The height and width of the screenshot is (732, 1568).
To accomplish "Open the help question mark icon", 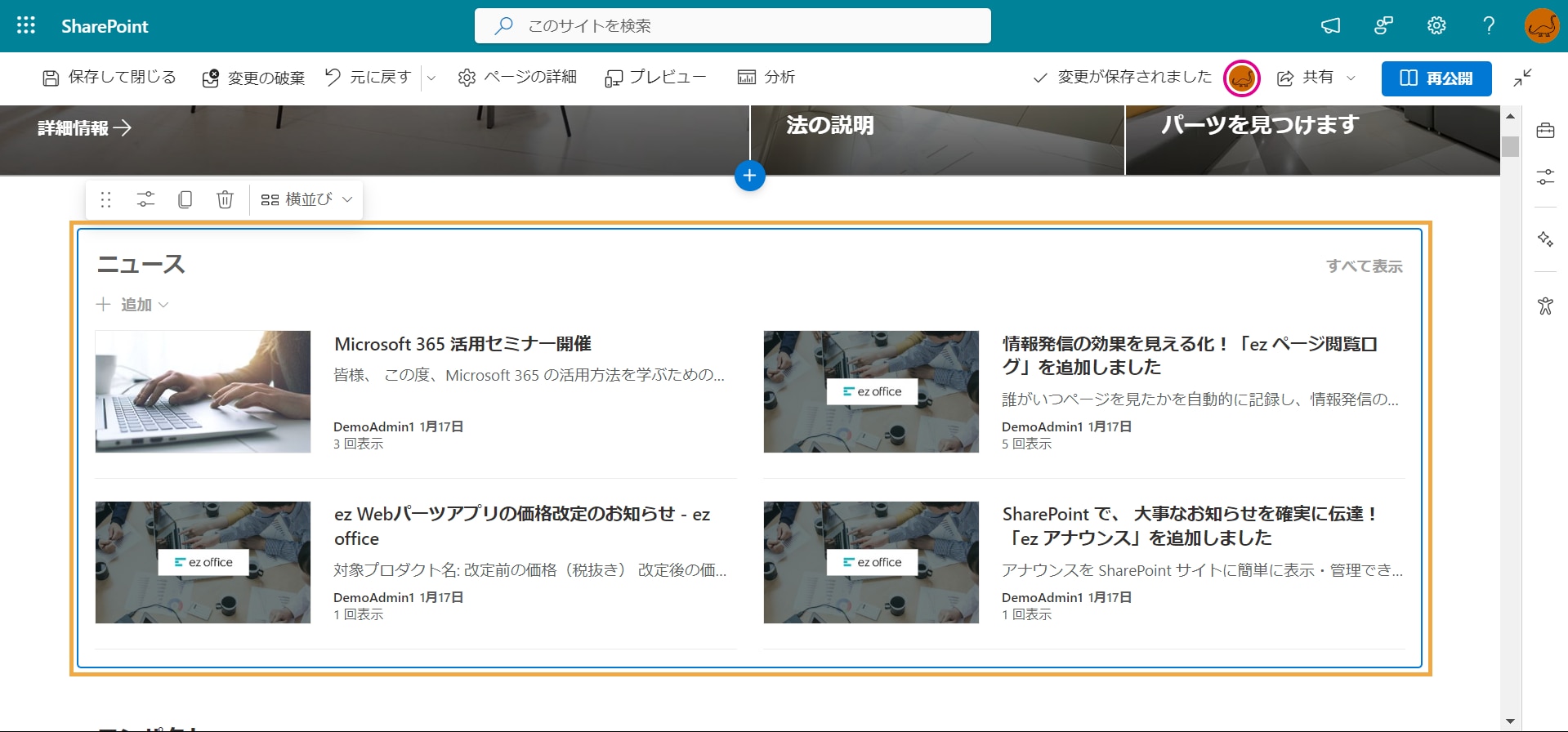I will coord(1489,26).
